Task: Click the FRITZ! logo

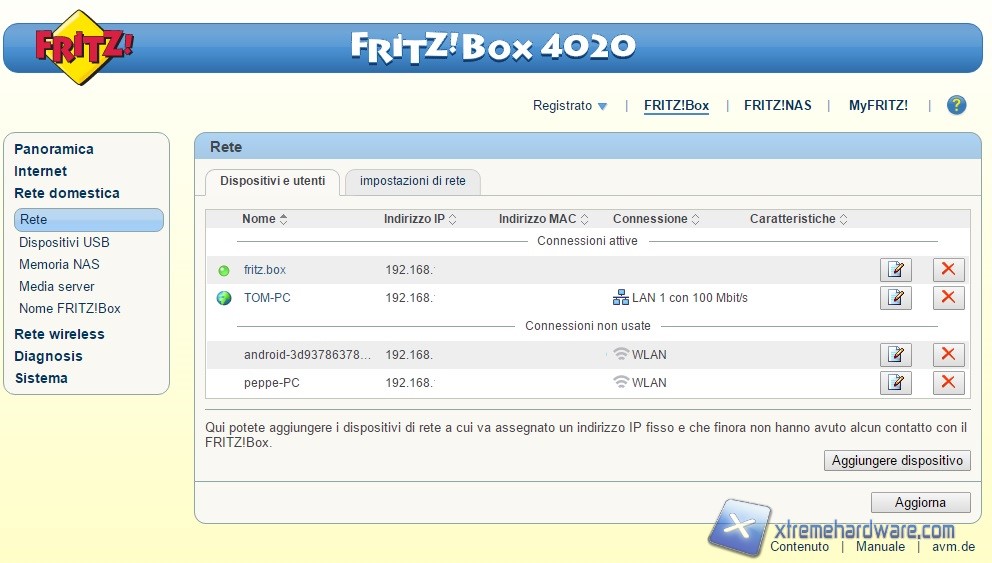Action: [x=82, y=46]
